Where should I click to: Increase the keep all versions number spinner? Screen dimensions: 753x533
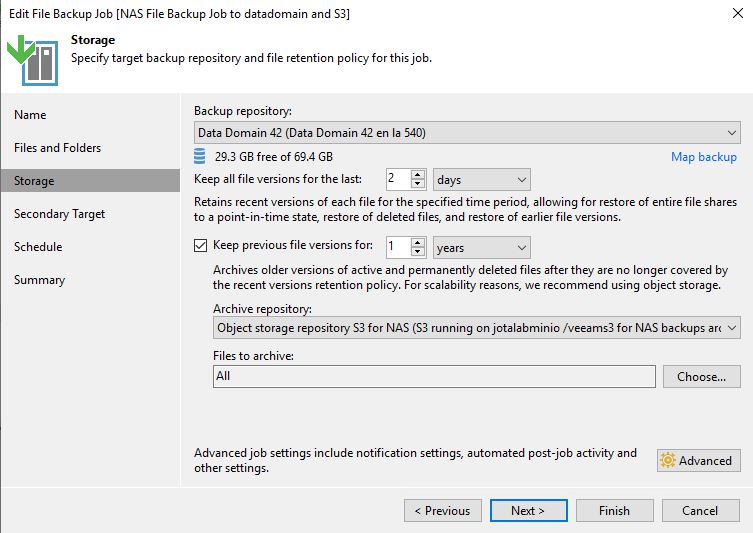tap(419, 175)
